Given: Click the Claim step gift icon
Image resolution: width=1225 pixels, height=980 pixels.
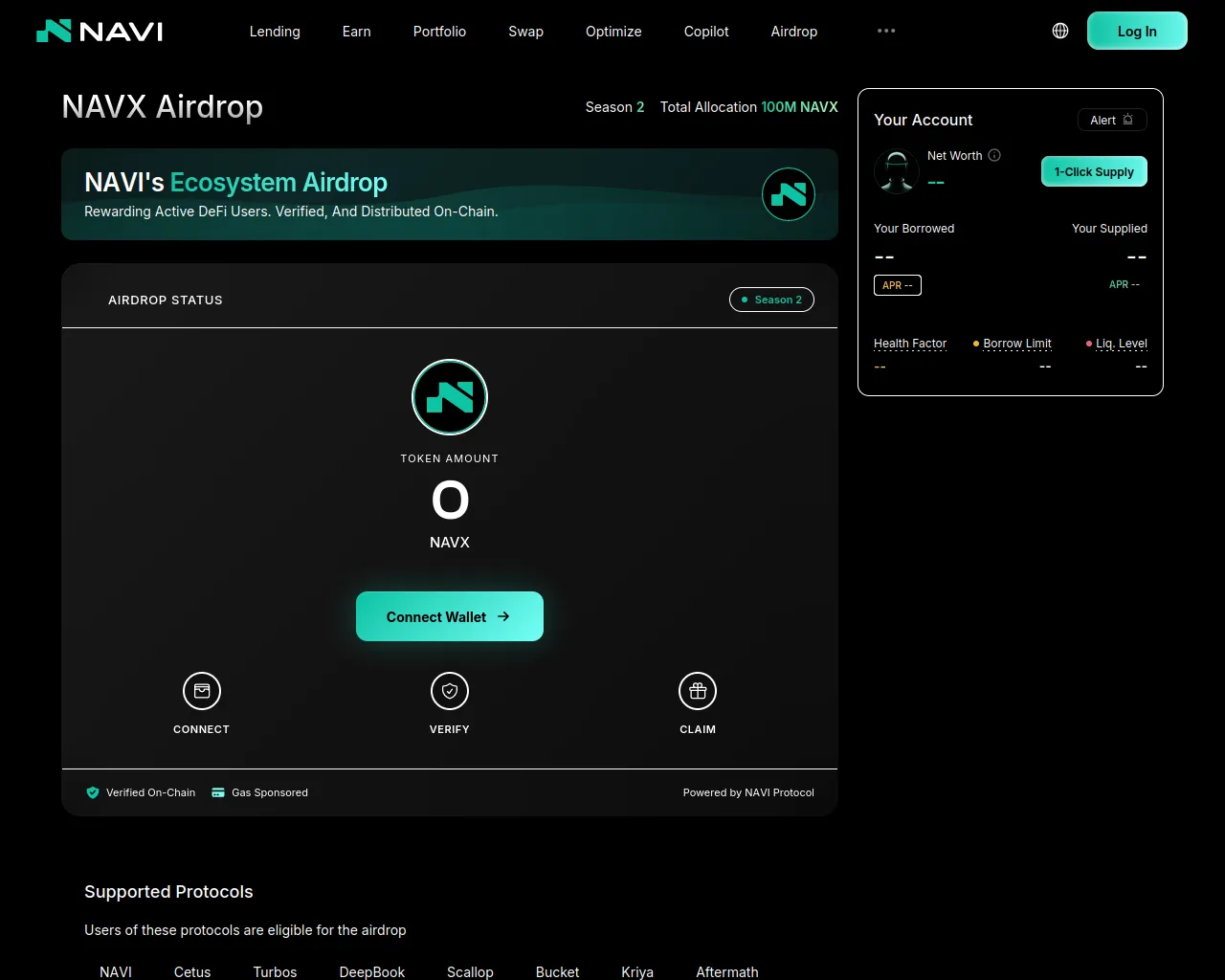Looking at the screenshot, I should (x=698, y=691).
